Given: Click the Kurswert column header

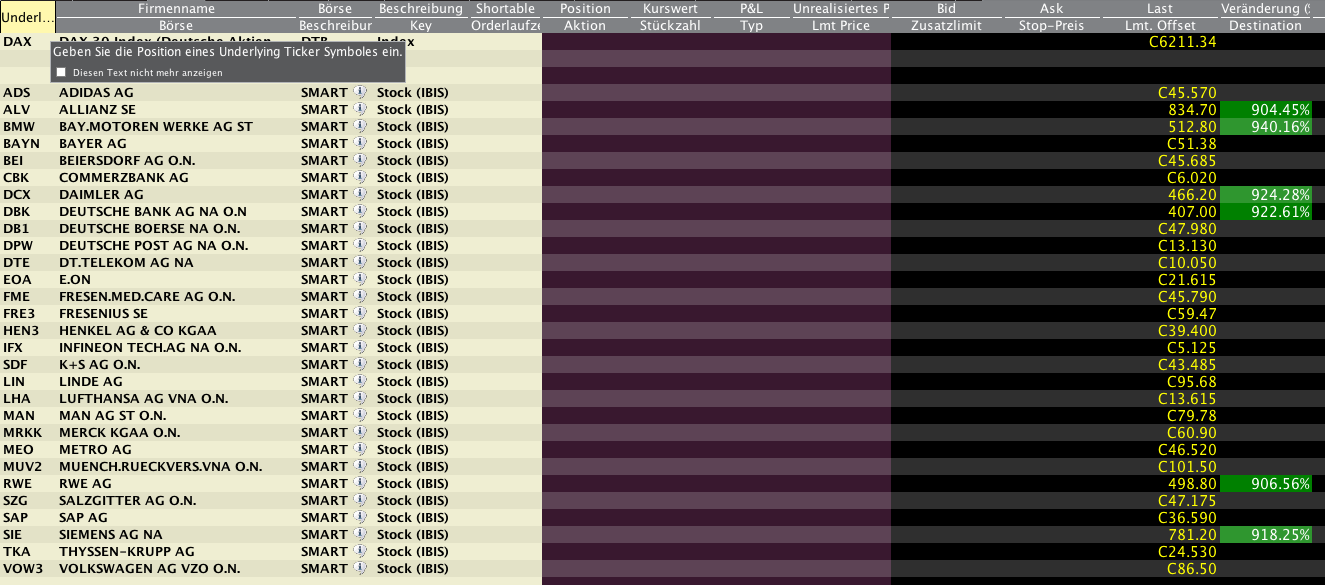Looking at the screenshot, I should (670, 8).
